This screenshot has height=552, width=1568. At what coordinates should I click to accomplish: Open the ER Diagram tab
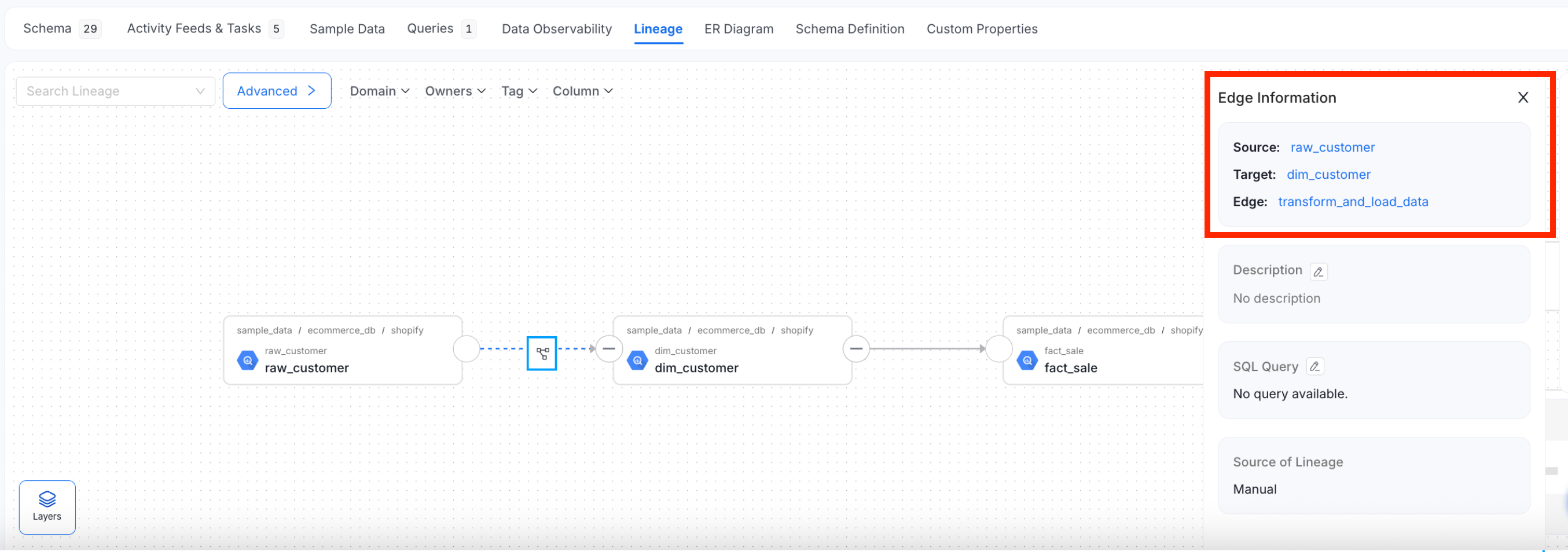click(739, 28)
